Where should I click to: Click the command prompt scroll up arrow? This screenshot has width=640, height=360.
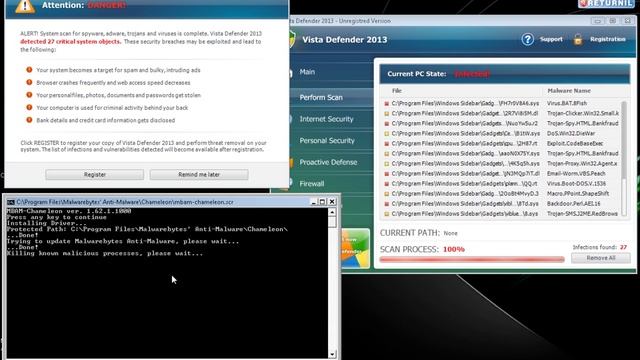[332, 212]
